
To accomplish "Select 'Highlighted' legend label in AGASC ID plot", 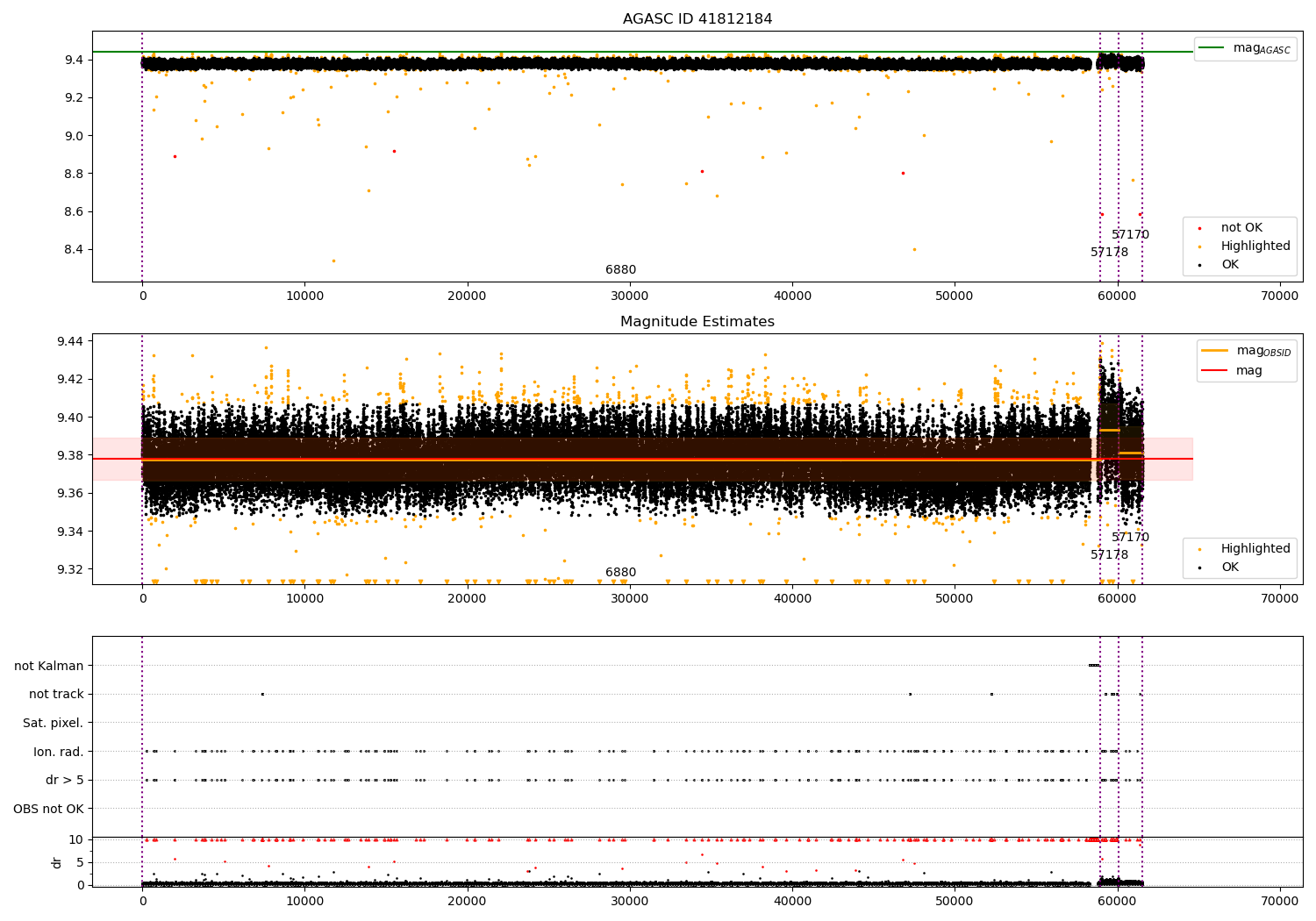I will tap(1255, 246).
